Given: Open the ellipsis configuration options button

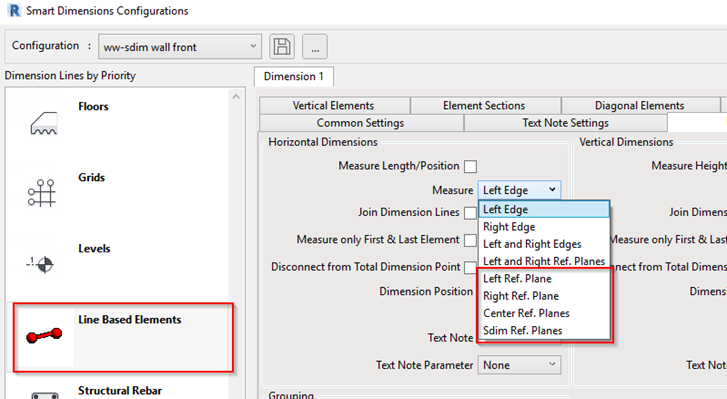Looking at the screenshot, I should coord(315,46).
